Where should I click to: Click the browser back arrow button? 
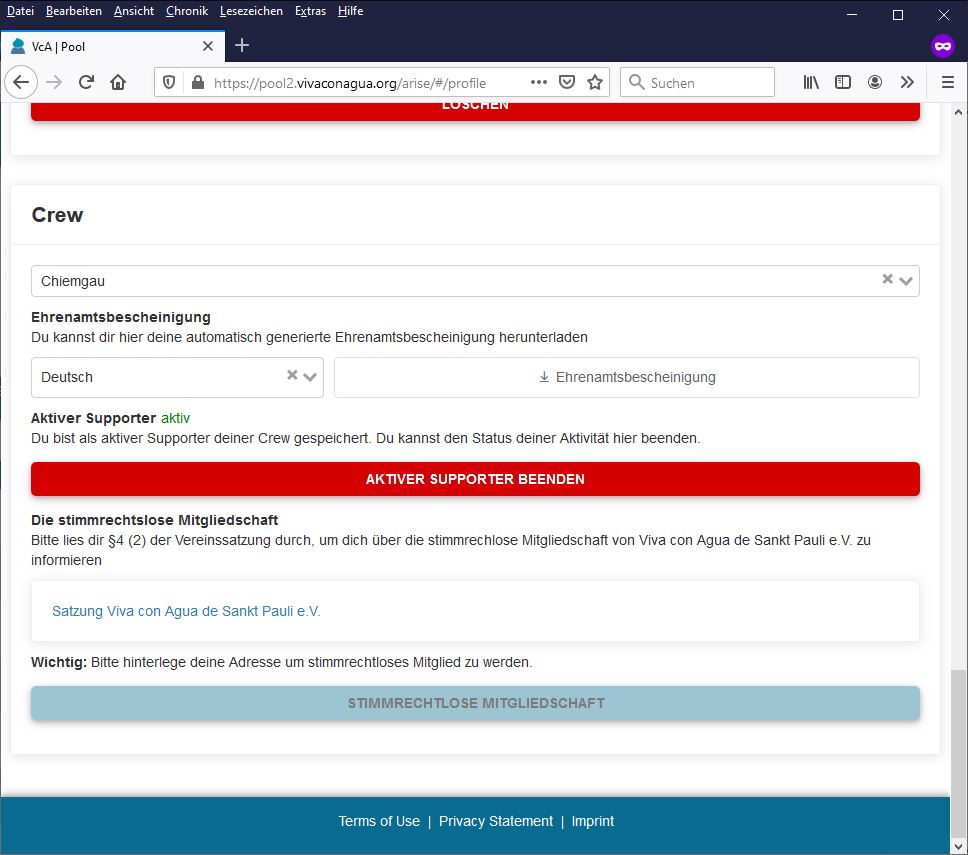pos(21,82)
